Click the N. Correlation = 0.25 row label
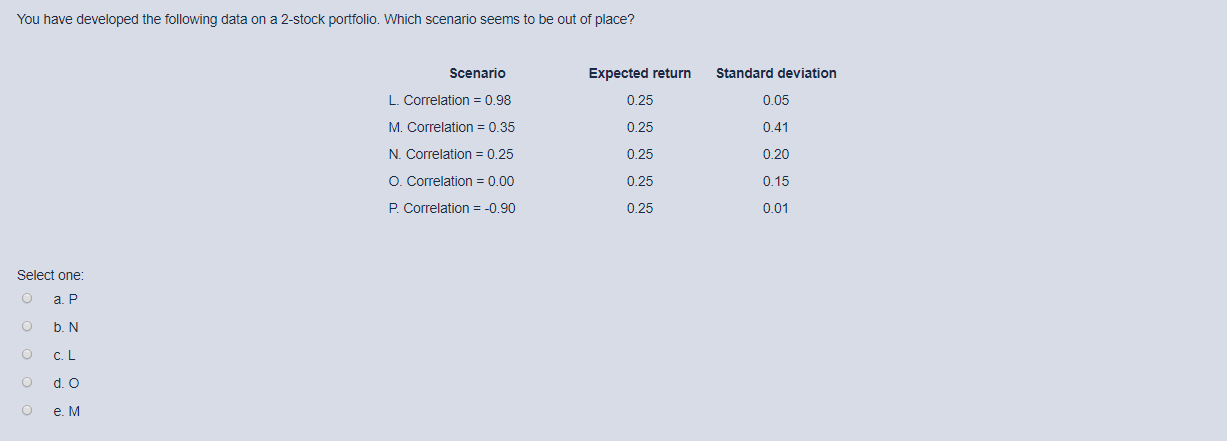 click(x=450, y=154)
